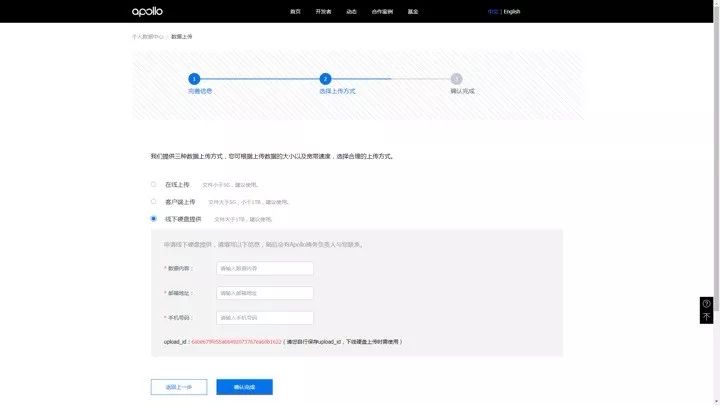Click step 3 circle 确认完成

(456, 79)
